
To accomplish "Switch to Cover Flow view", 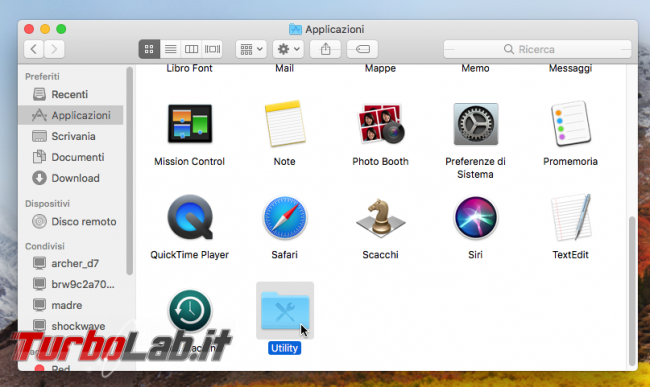I will [212, 49].
